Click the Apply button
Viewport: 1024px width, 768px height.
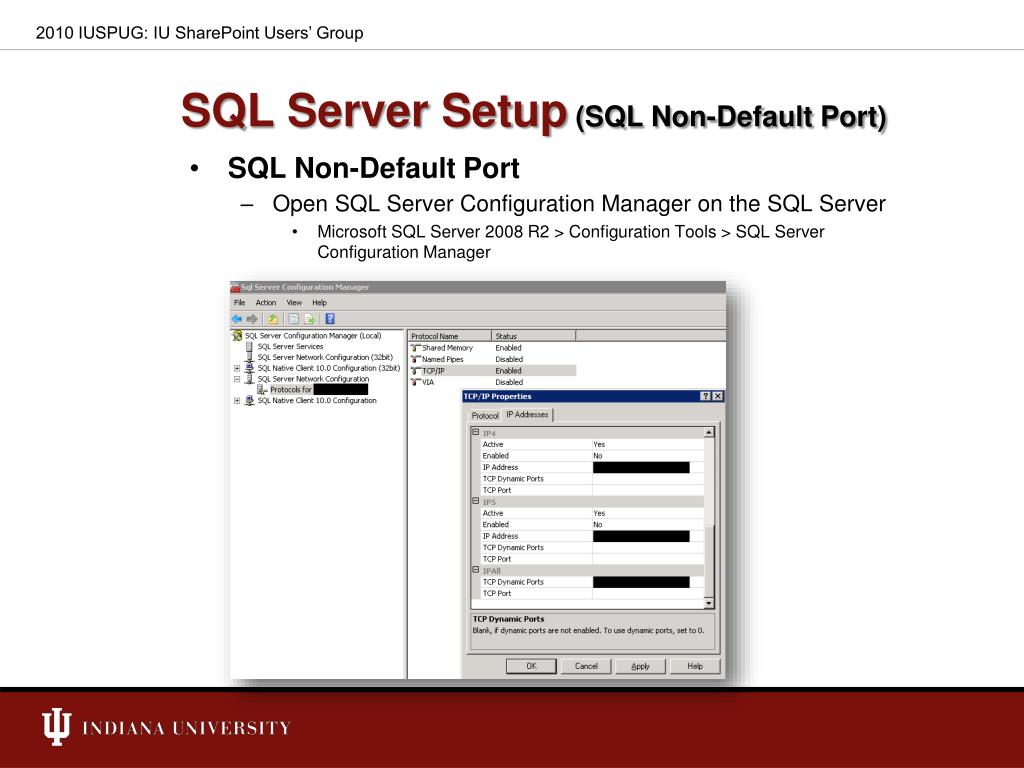click(x=641, y=666)
